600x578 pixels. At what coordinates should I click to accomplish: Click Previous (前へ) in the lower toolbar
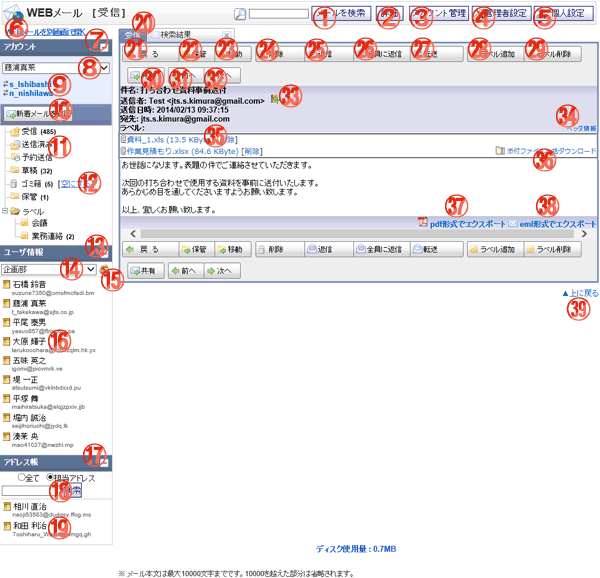point(186,270)
